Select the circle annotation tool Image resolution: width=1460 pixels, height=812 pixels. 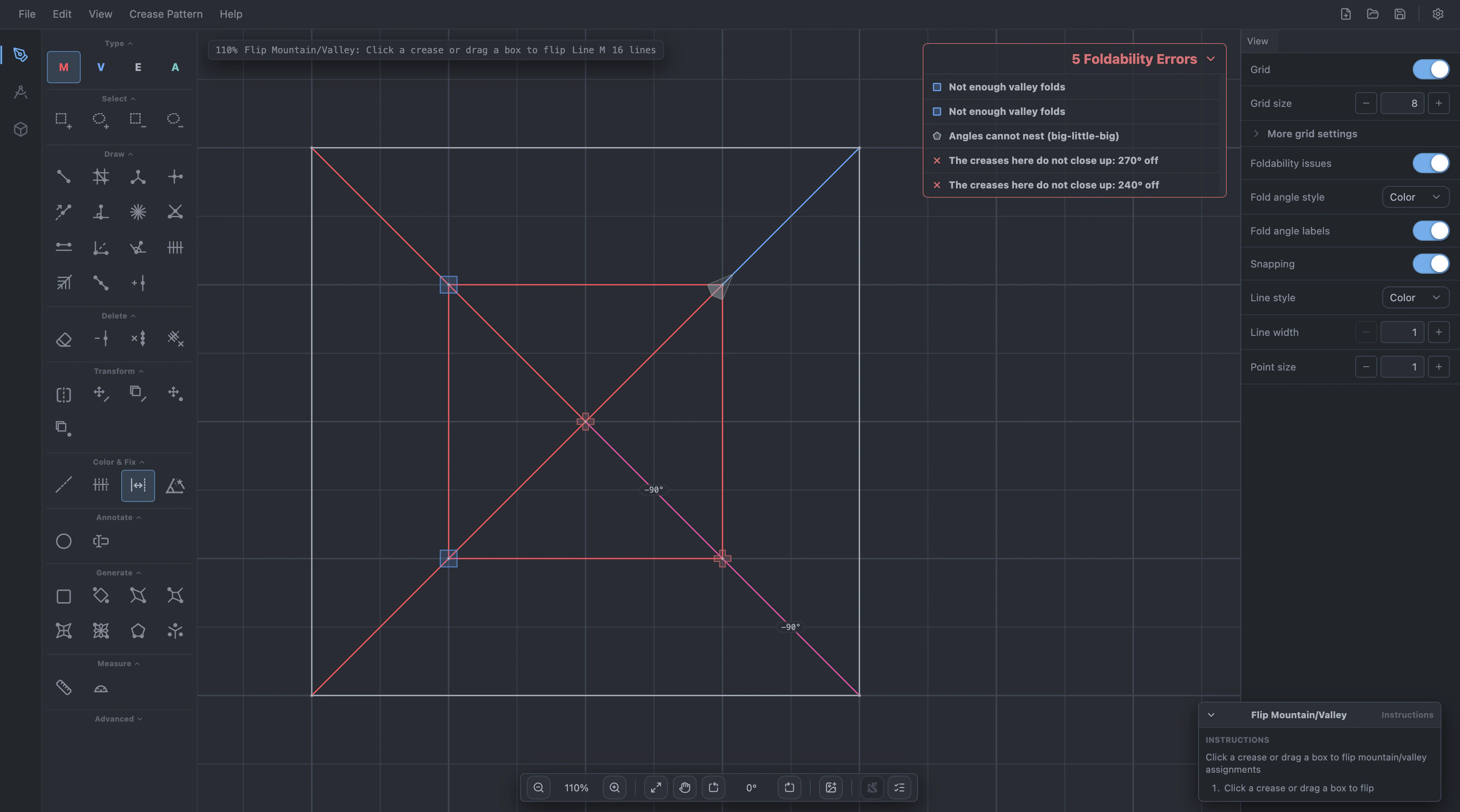(63, 541)
